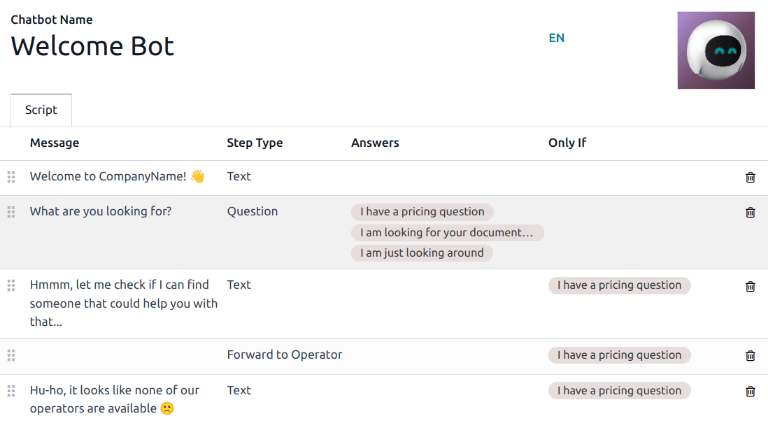Open the 'Forward to Operator' step type cell

[284, 355]
